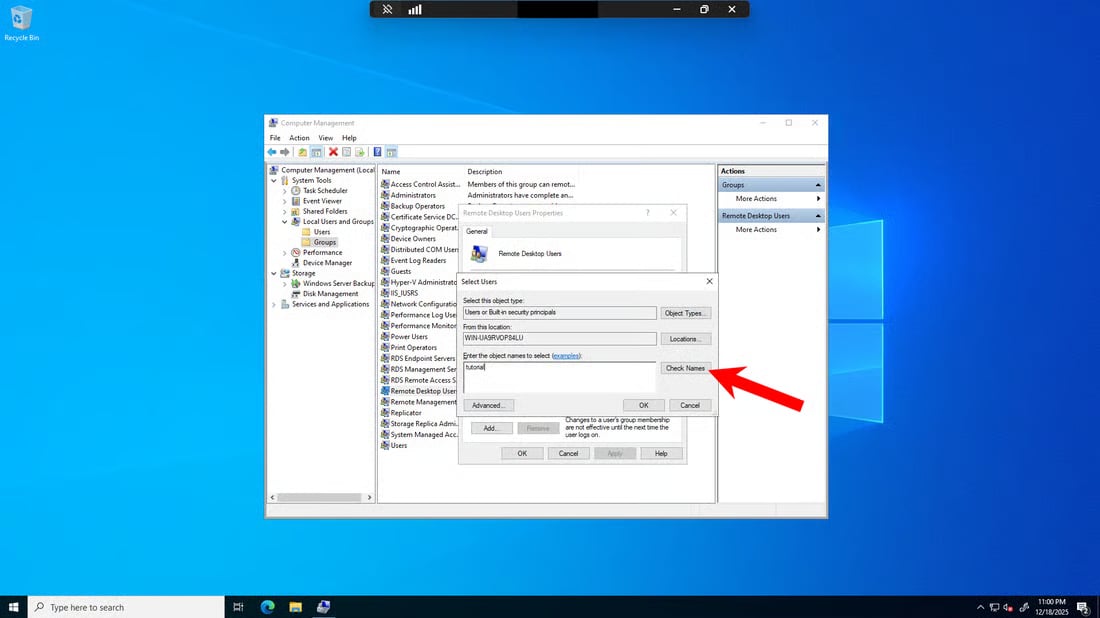Click the Up one level folder icon
Viewport: 1100px width, 618px height.
click(x=302, y=152)
